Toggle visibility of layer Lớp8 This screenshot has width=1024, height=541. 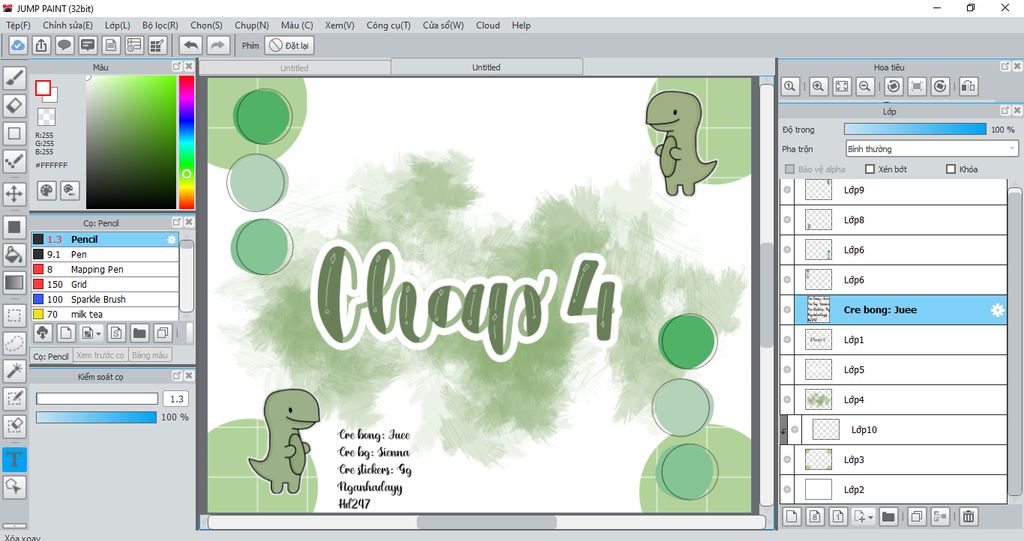(787, 220)
